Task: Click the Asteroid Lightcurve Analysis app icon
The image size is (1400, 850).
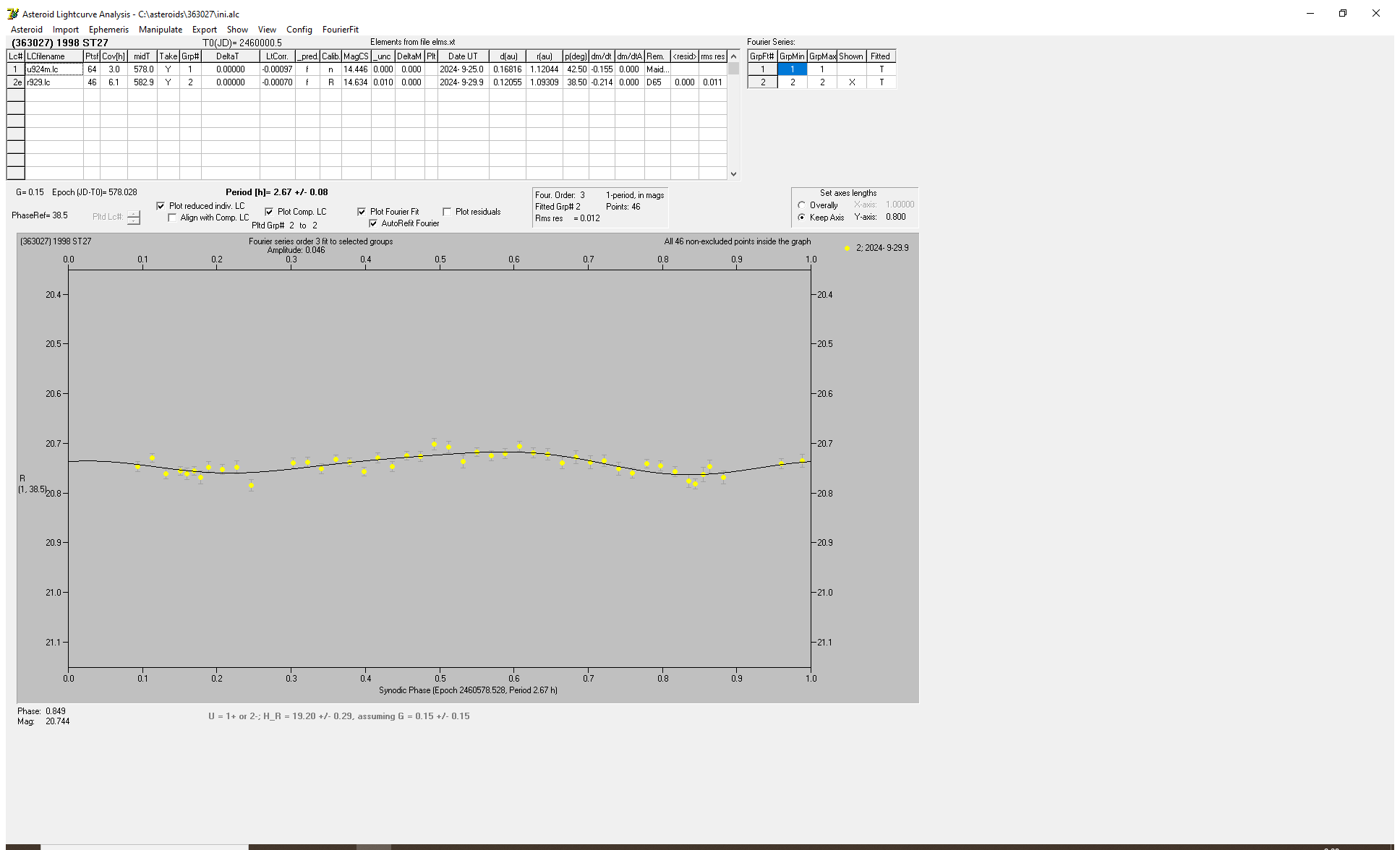Action: [12, 14]
